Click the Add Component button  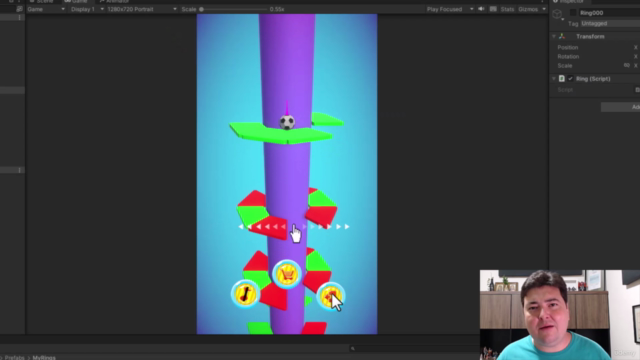tap(620, 107)
